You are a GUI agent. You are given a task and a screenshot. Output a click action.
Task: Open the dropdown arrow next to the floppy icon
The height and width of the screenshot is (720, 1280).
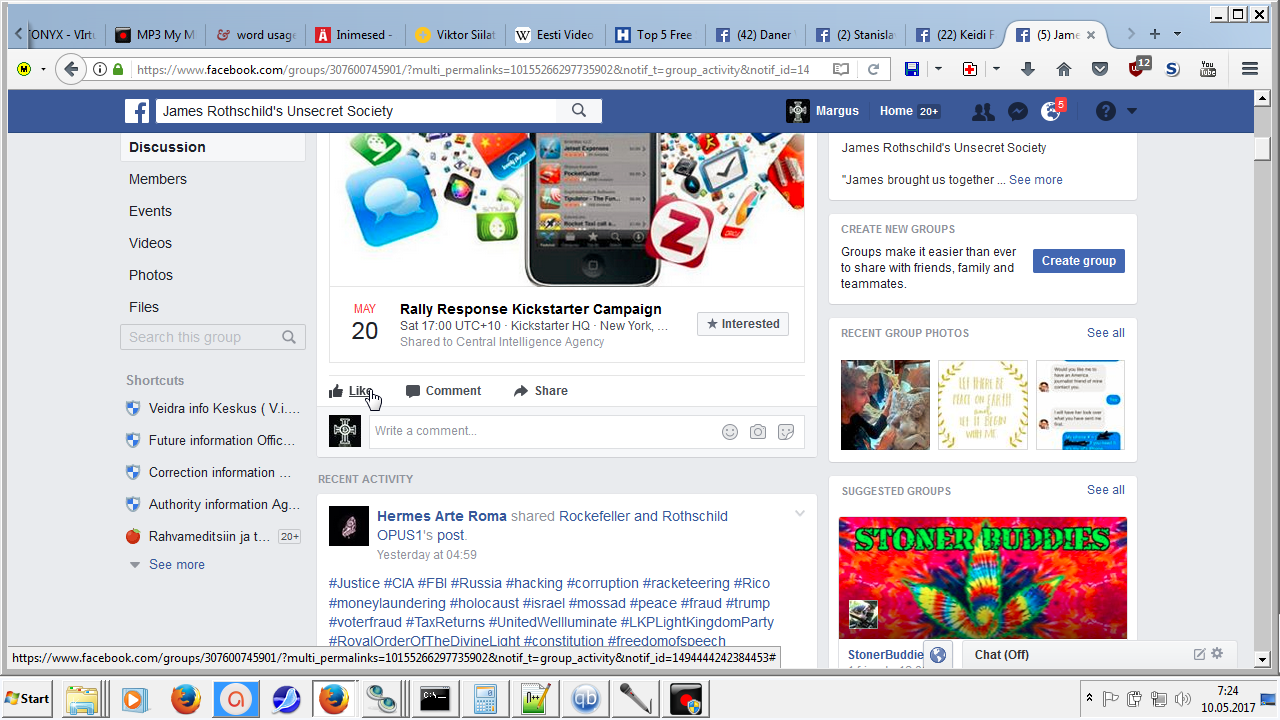[x=938, y=69]
